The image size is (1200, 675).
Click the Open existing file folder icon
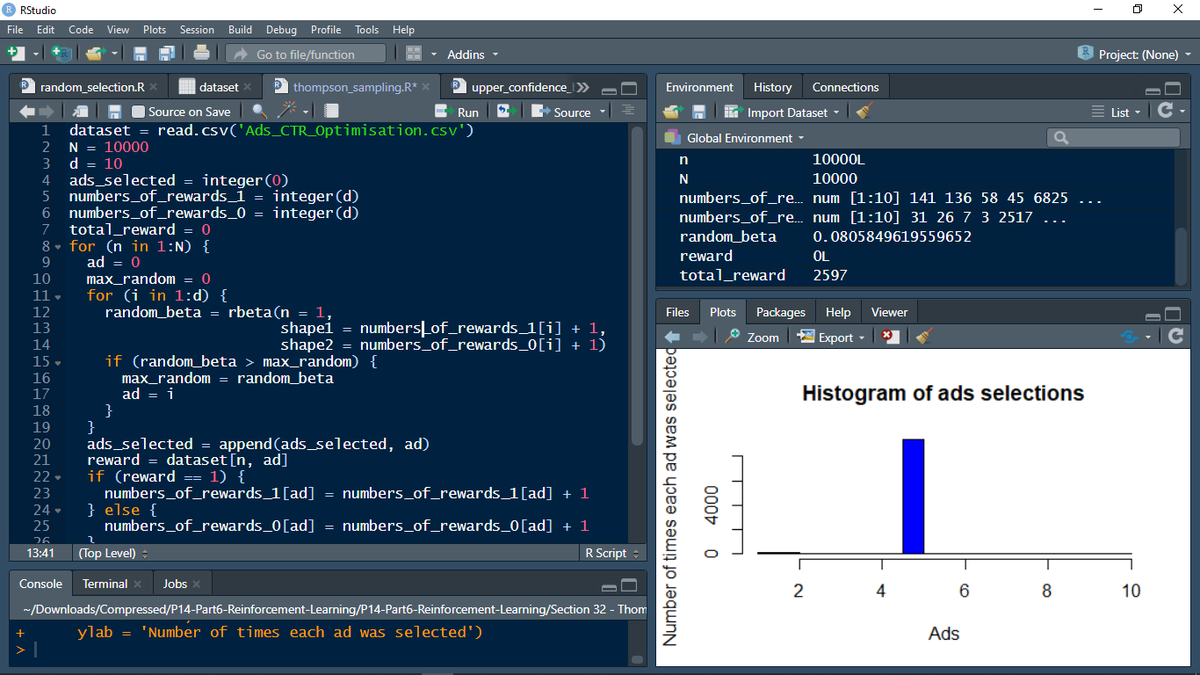tap(95, 54)
